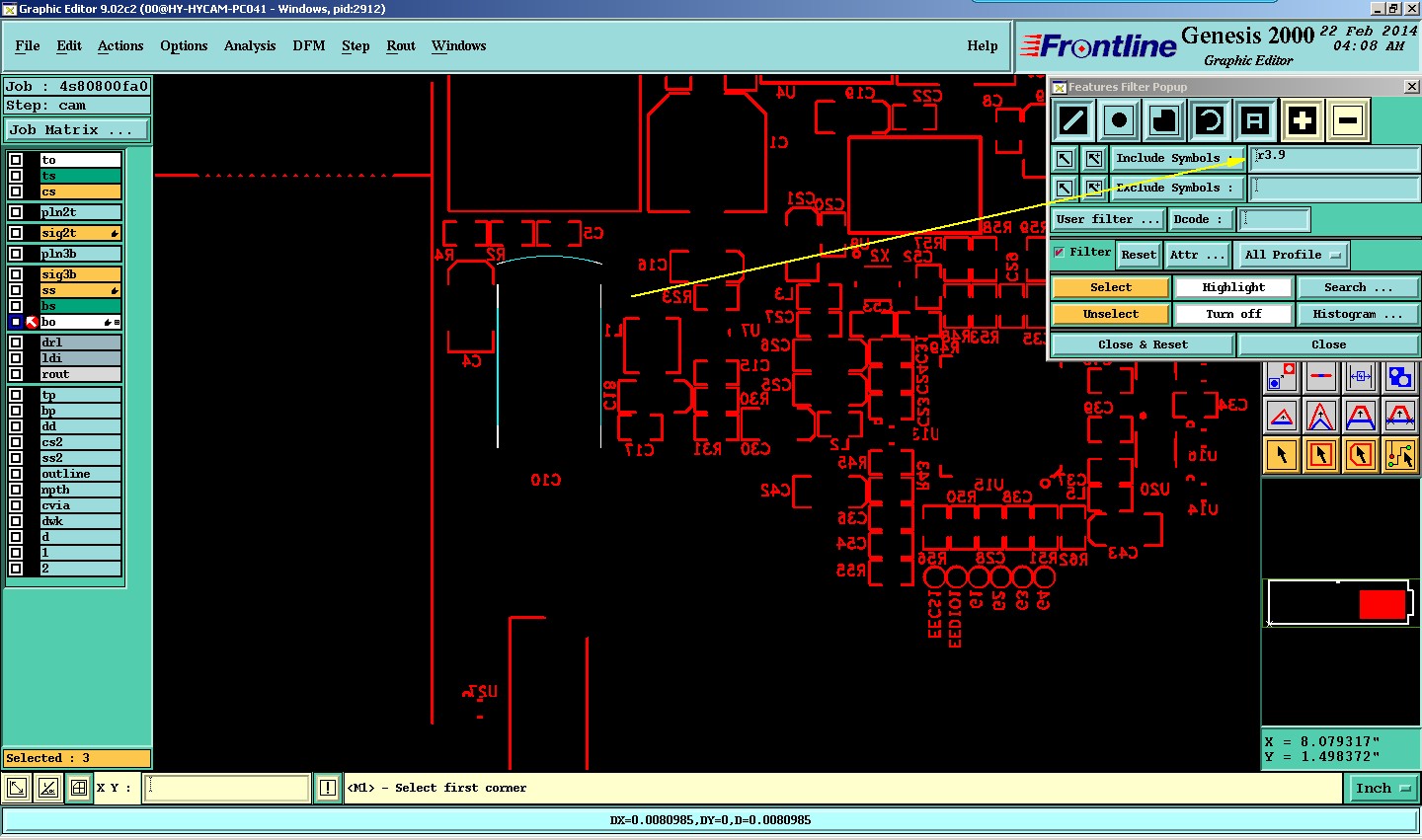Open the Actions menu
1422x840 pixels.
pyautogui.click(x=120, y=45)
